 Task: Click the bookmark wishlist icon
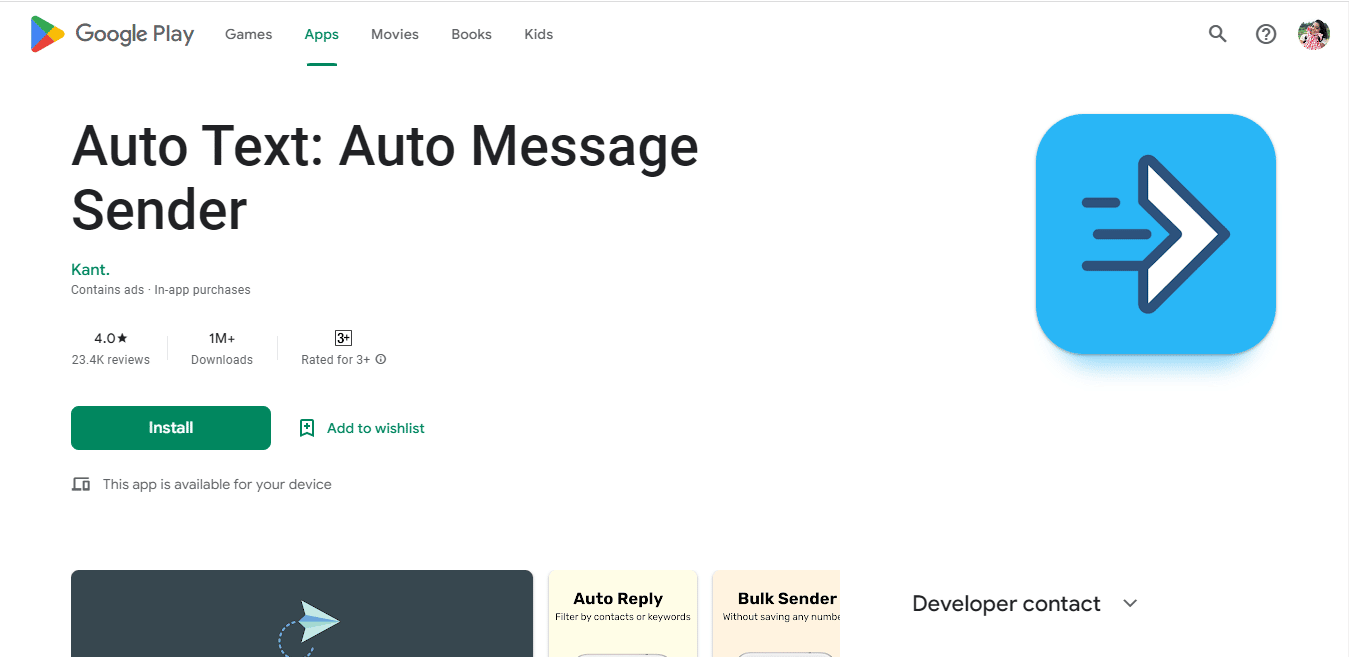coord(307,428)
